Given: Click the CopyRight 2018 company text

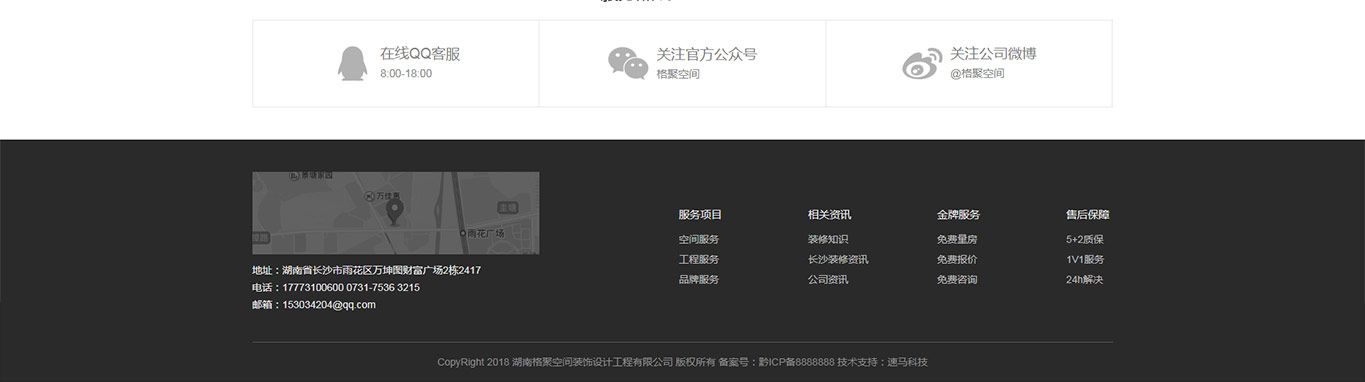Looking at the screenshot, I should click(556, 362).
